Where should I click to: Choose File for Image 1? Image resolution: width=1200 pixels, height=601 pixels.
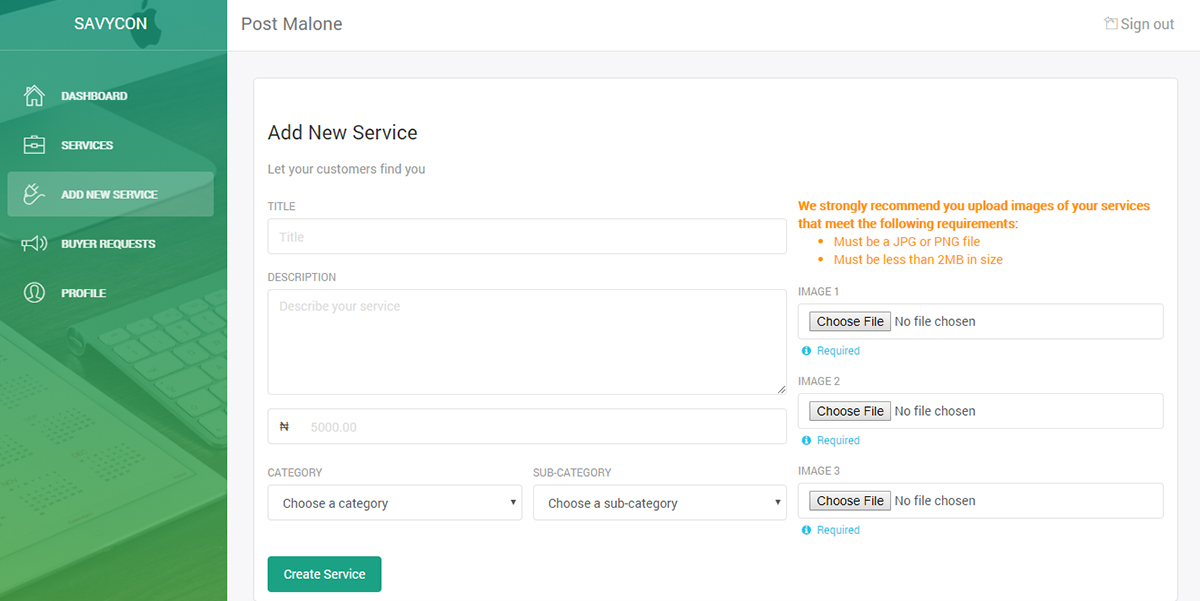pyautogui.click(x=850, y=322)
